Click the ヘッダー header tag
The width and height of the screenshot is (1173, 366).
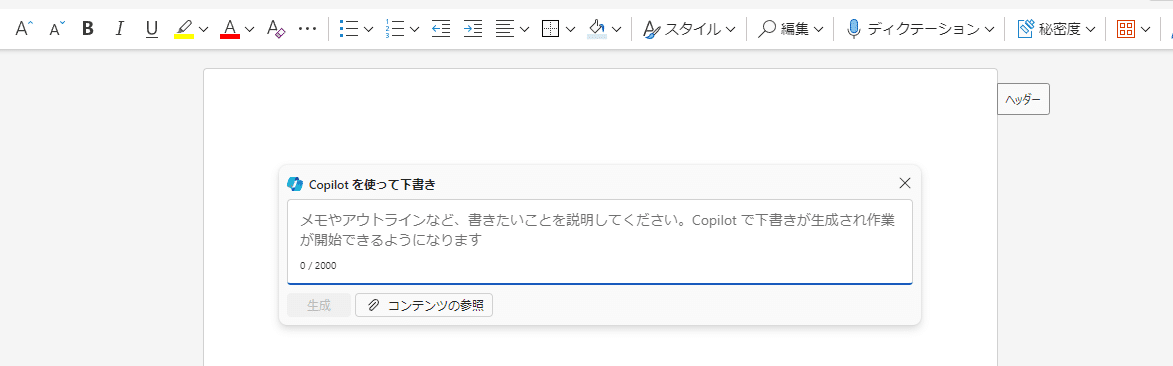[x=1023, y=99]
